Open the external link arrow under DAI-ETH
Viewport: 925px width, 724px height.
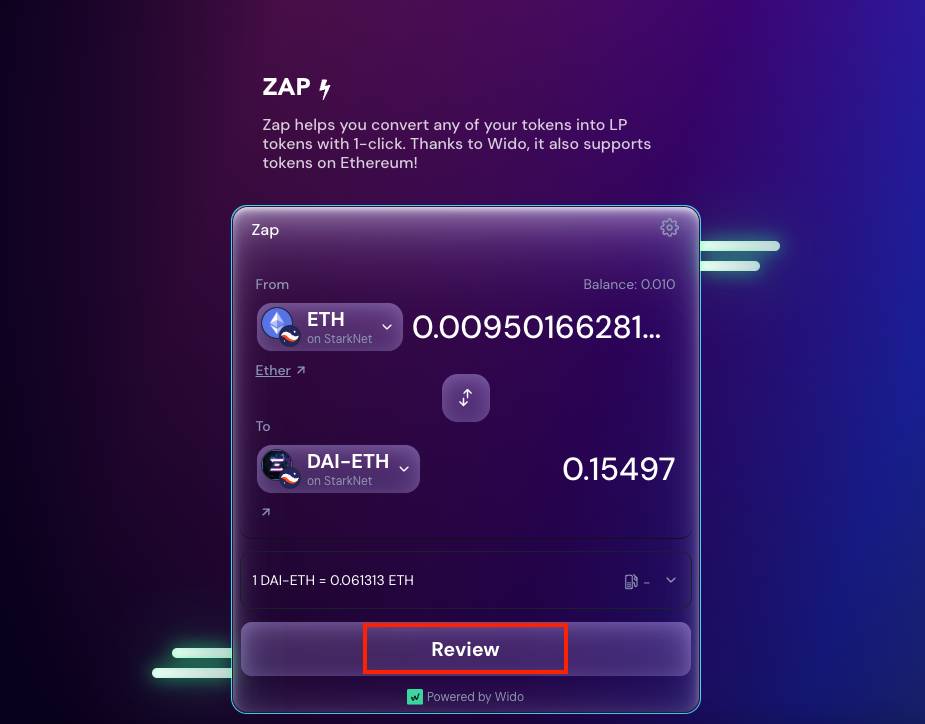[x=265, y=512]
